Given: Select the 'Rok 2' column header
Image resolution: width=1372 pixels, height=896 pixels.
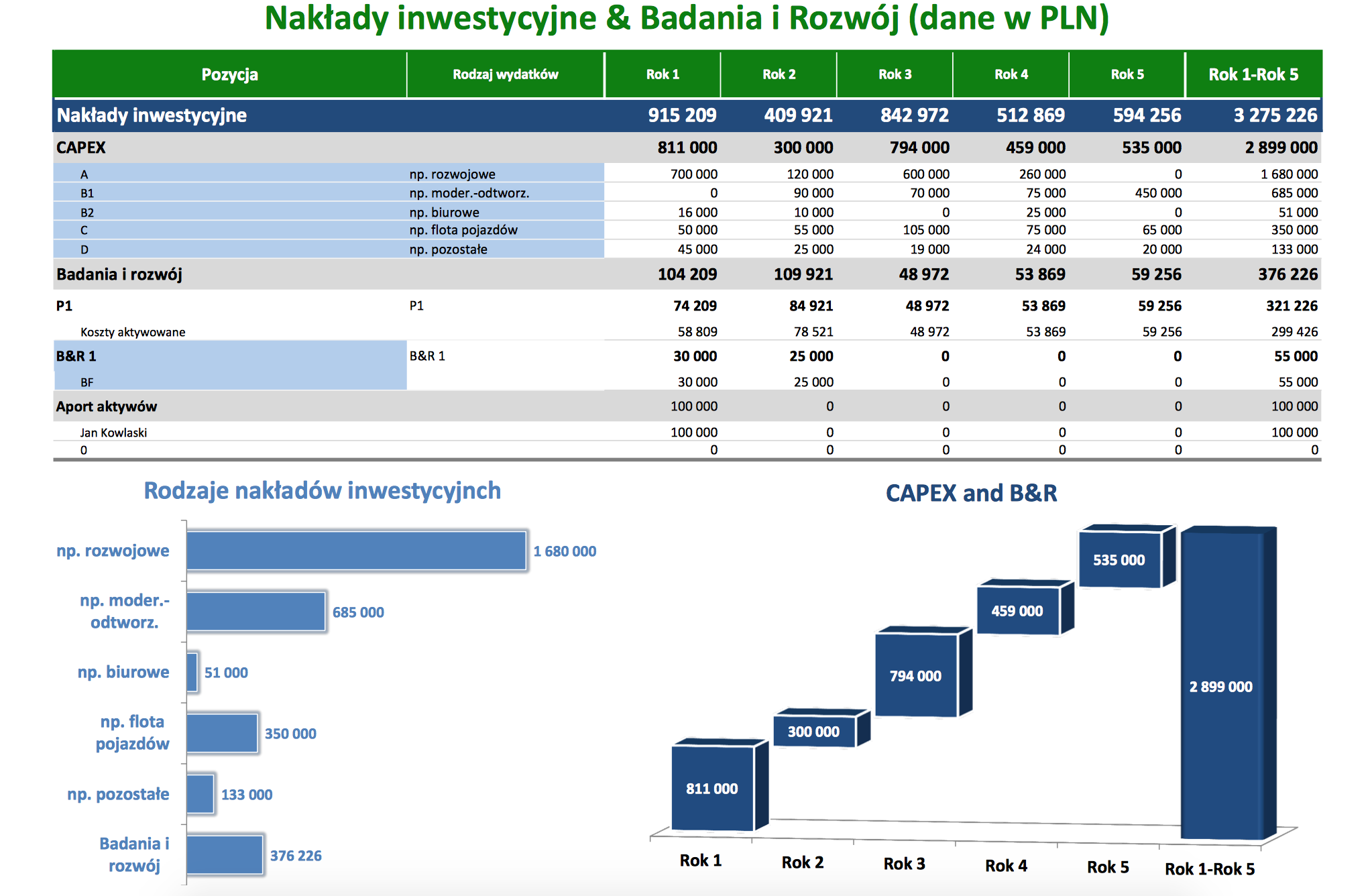Looking at the screenshot, I should [x=779, y=74].
